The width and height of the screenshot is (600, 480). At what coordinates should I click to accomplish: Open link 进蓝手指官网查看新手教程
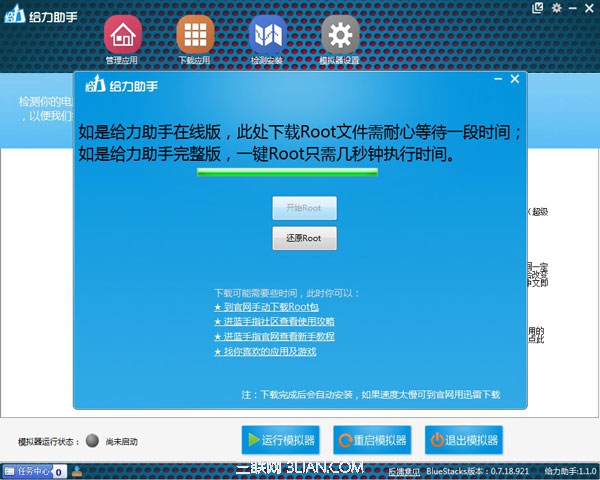[x=274, y=336]
